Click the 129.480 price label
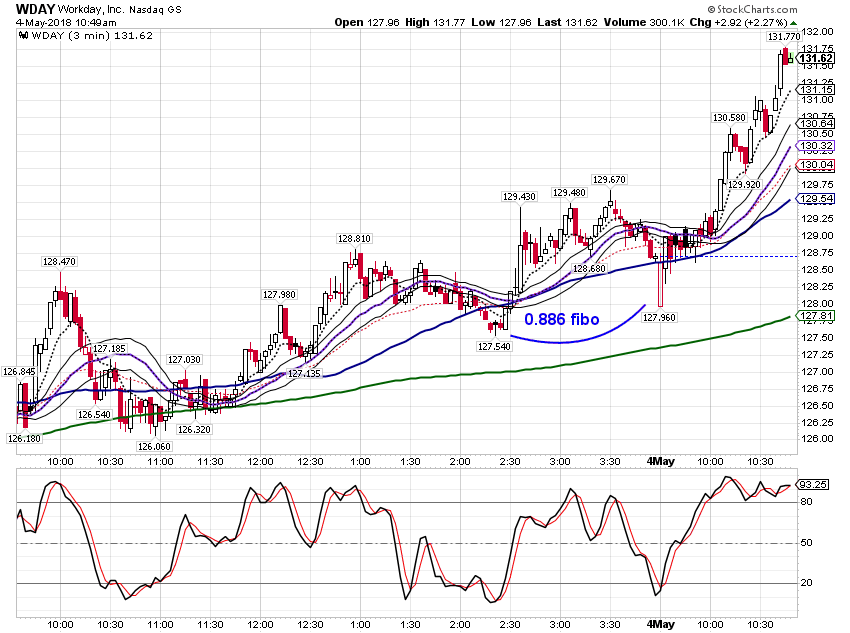The width and height of the screenshot is (850, 633). 569,192
